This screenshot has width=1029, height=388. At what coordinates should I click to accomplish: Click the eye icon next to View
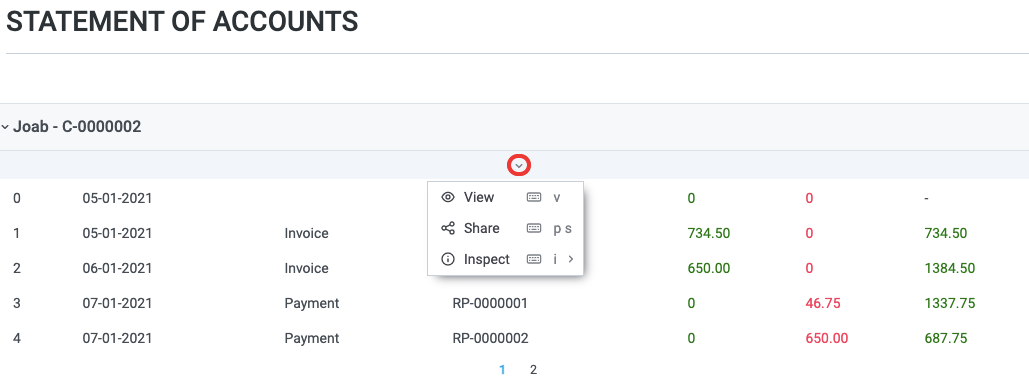click(448, 197)
